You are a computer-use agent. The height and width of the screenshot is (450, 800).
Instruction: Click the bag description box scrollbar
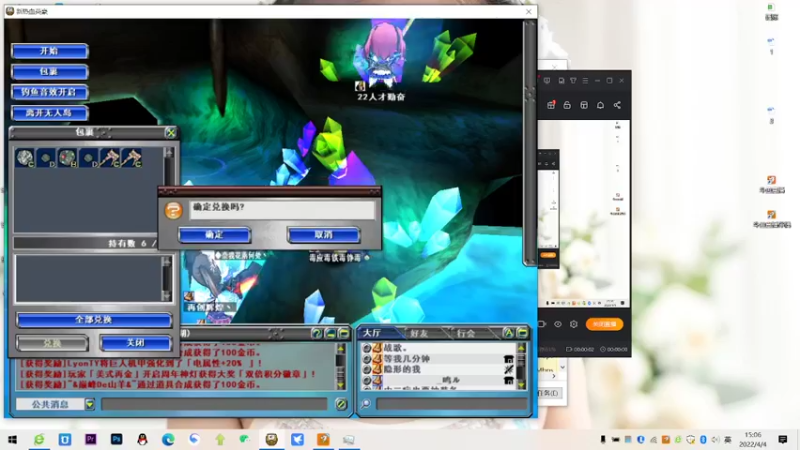tap(166, 279)
